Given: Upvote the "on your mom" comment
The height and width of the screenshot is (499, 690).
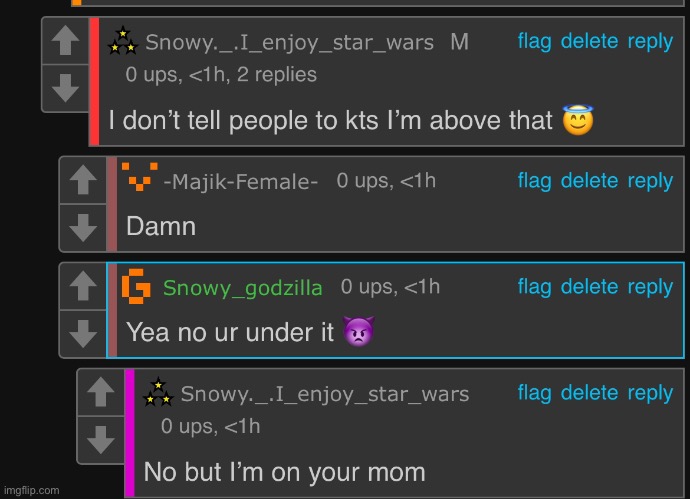Looking at the screenshot, I should 100,392.
